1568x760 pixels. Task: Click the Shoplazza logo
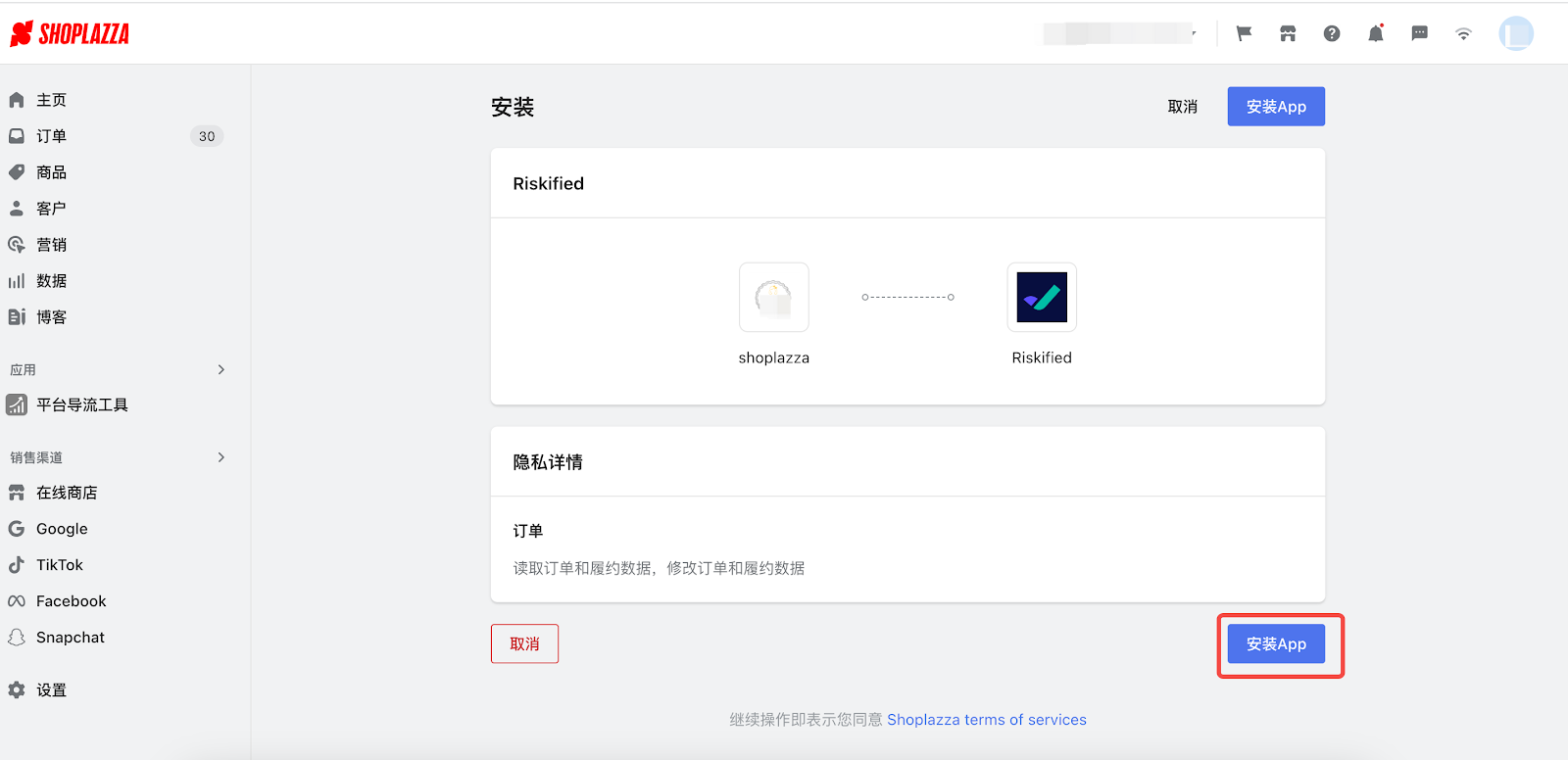coord(70,34)
